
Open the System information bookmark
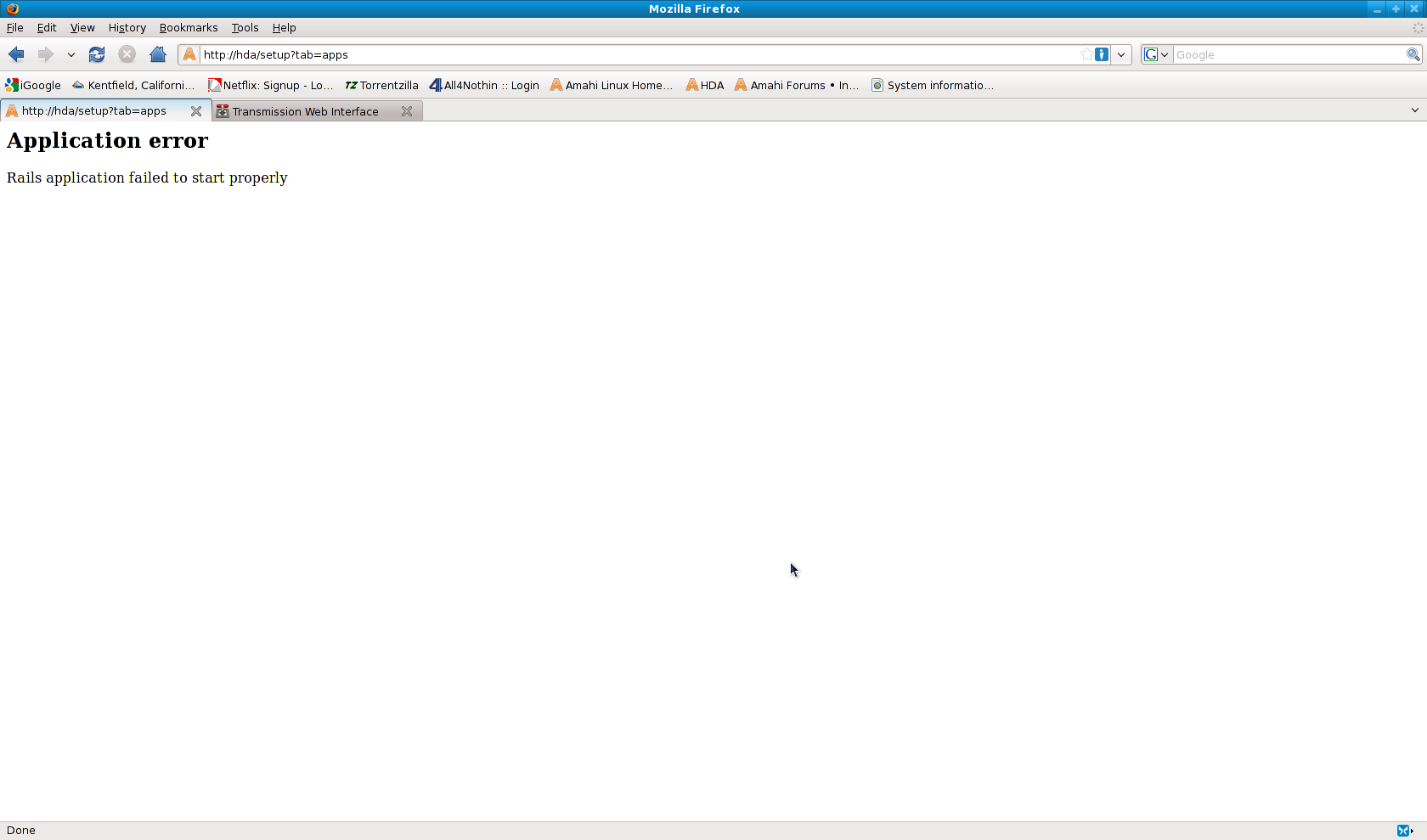933,85
